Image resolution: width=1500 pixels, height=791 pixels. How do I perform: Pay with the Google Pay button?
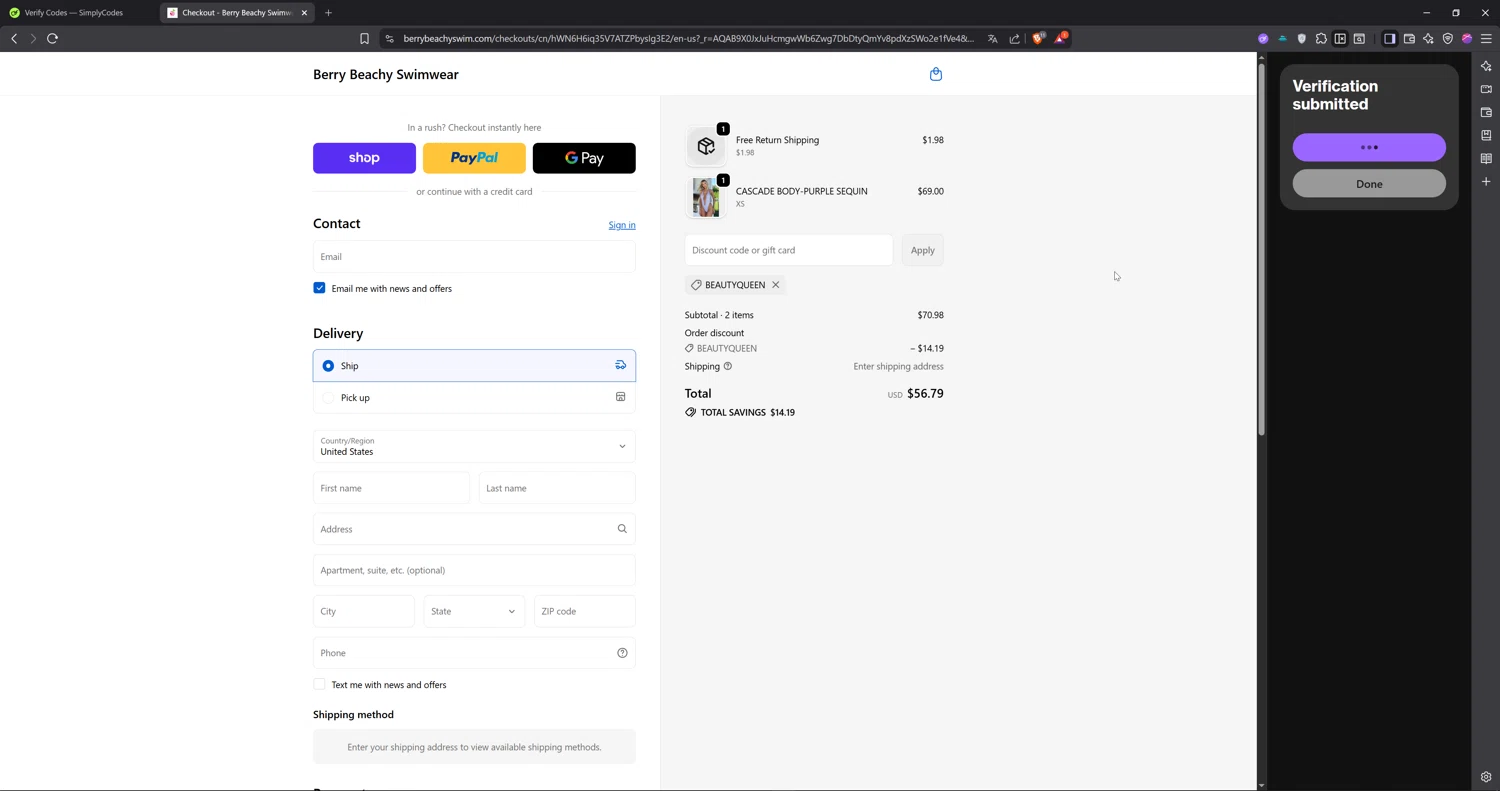584,158
